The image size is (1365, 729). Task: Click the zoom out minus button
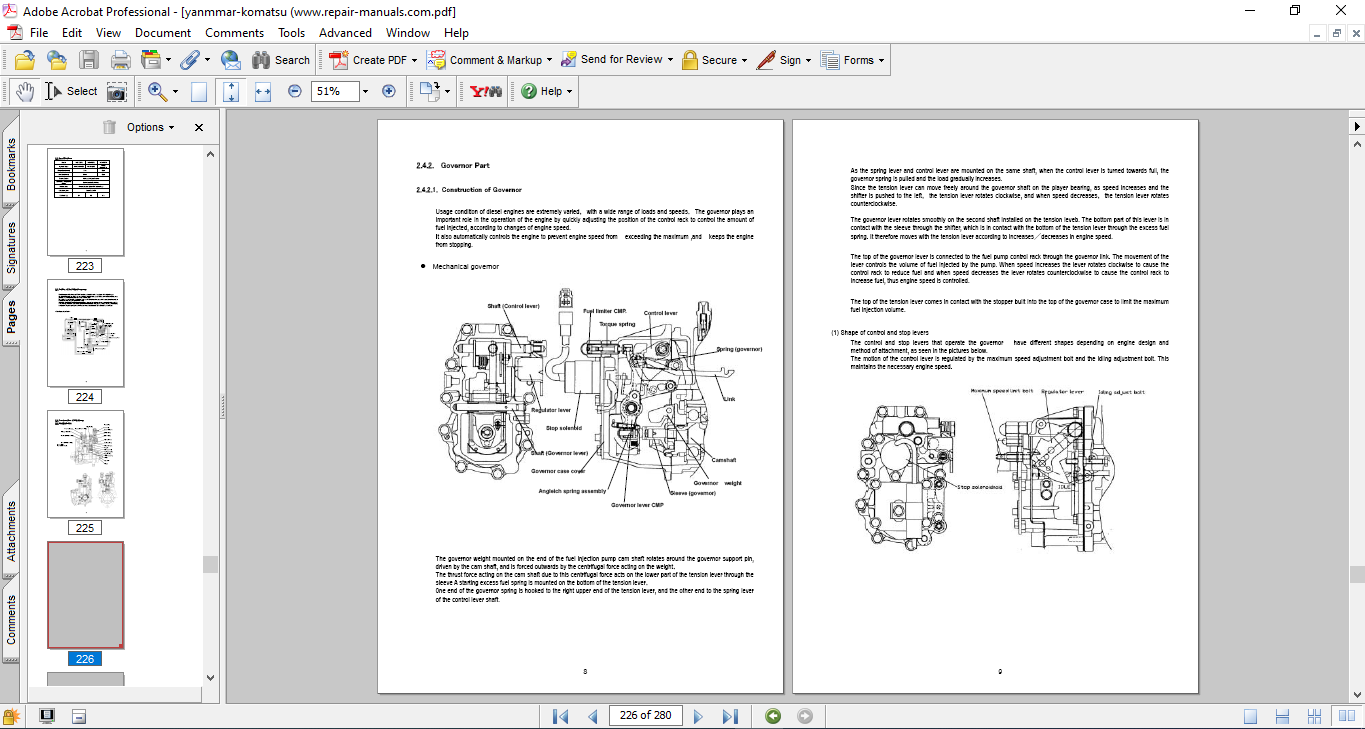[x=295, y=91]
